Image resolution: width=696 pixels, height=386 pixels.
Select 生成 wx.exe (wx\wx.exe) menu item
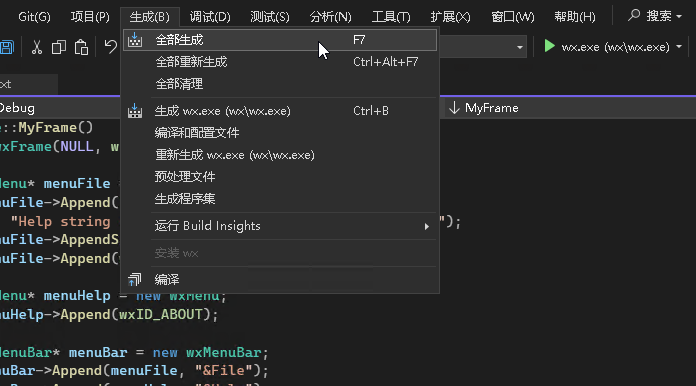coord(280,111)
